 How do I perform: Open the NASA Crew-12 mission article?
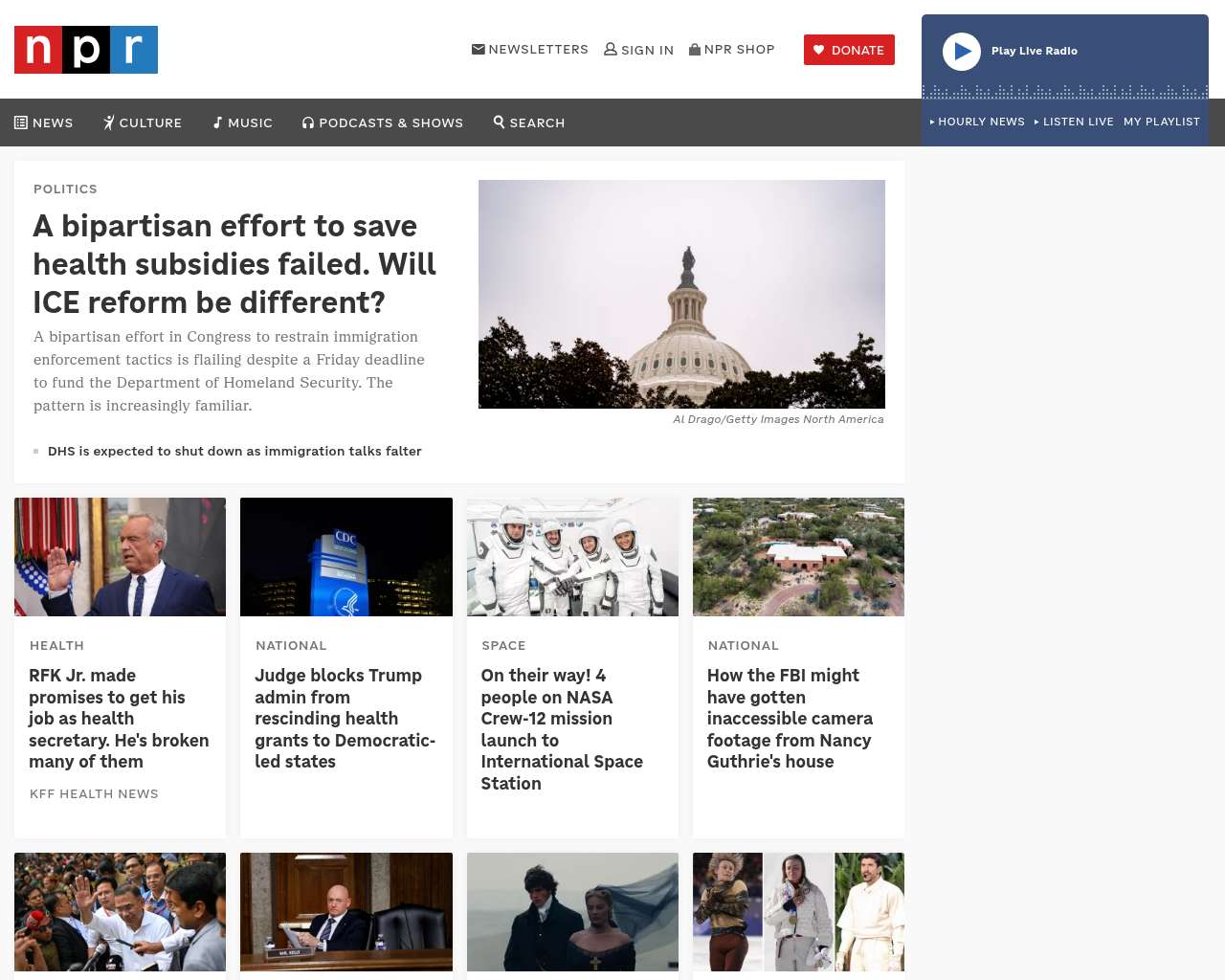(x=562, y=729)
